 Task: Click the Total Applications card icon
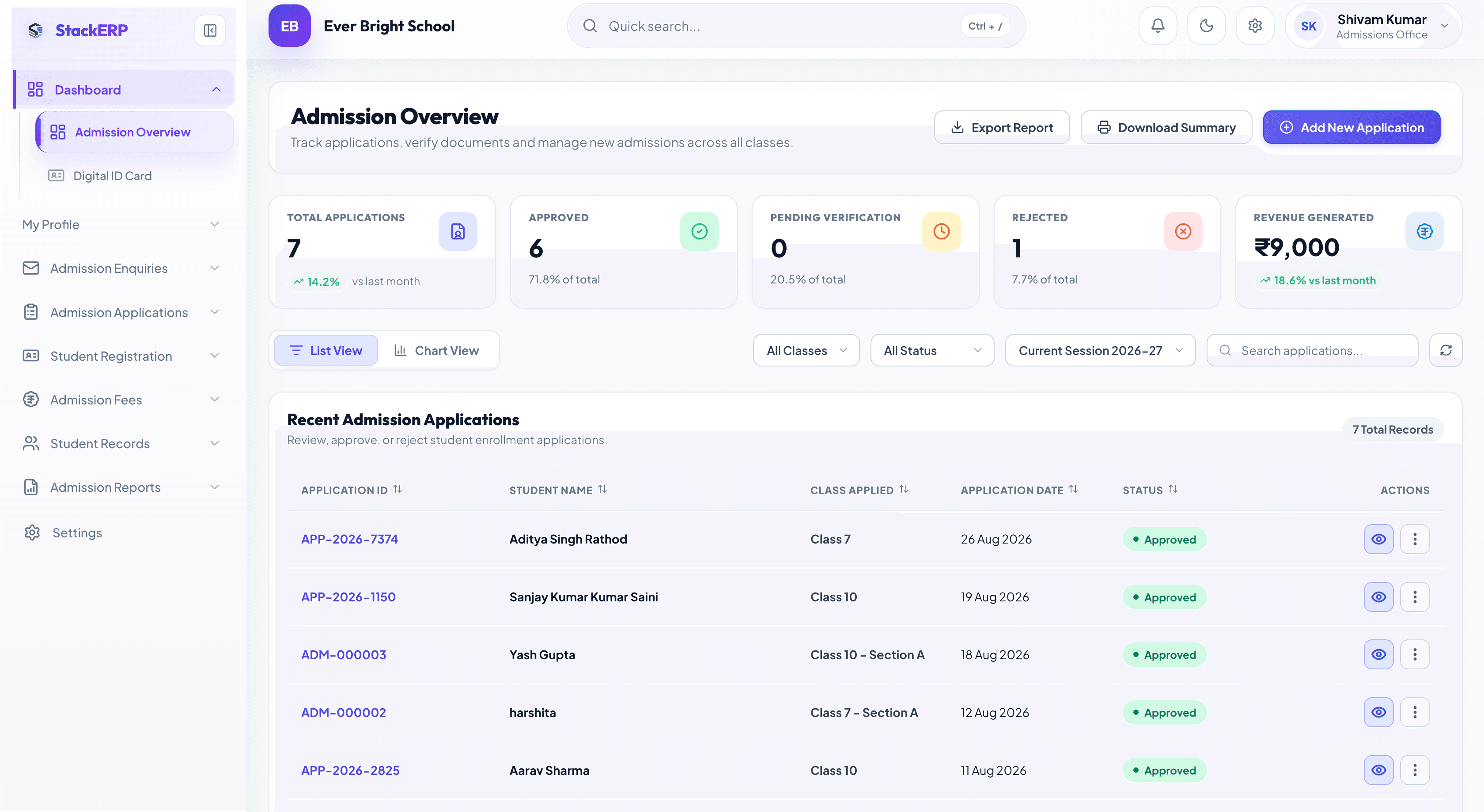[458, 231]
